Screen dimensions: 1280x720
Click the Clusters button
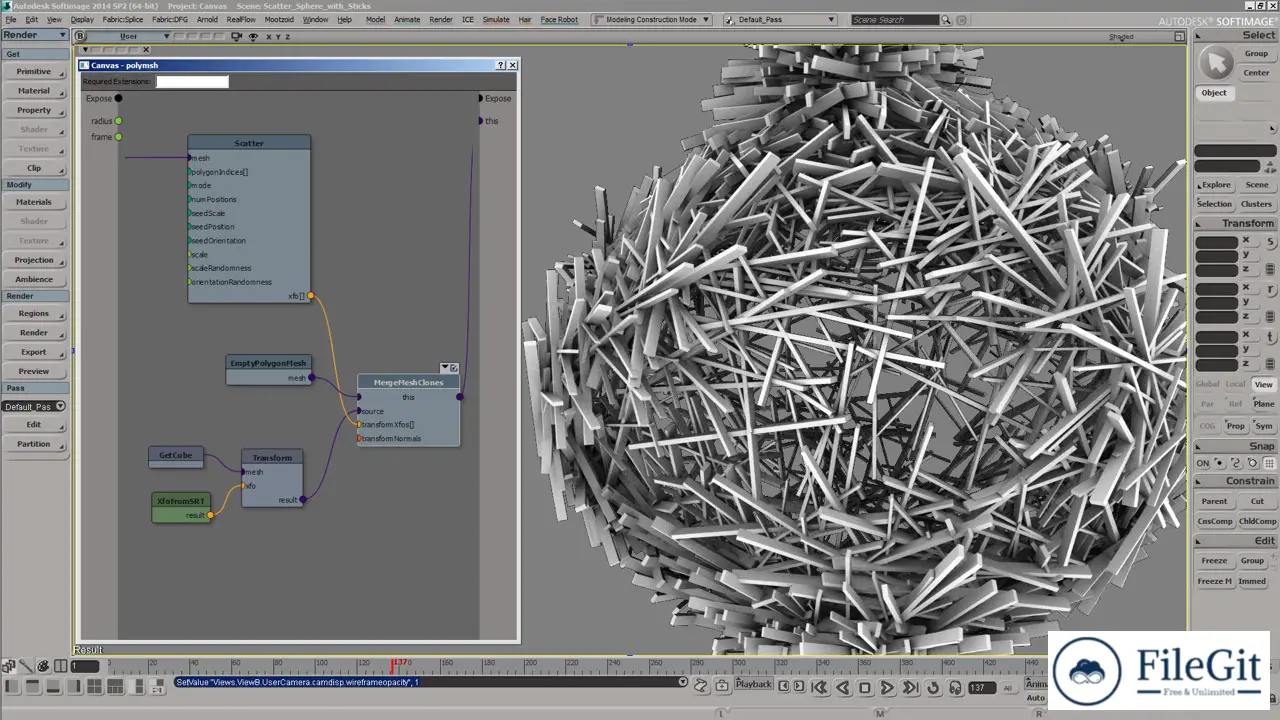[x=1257, y=204]
